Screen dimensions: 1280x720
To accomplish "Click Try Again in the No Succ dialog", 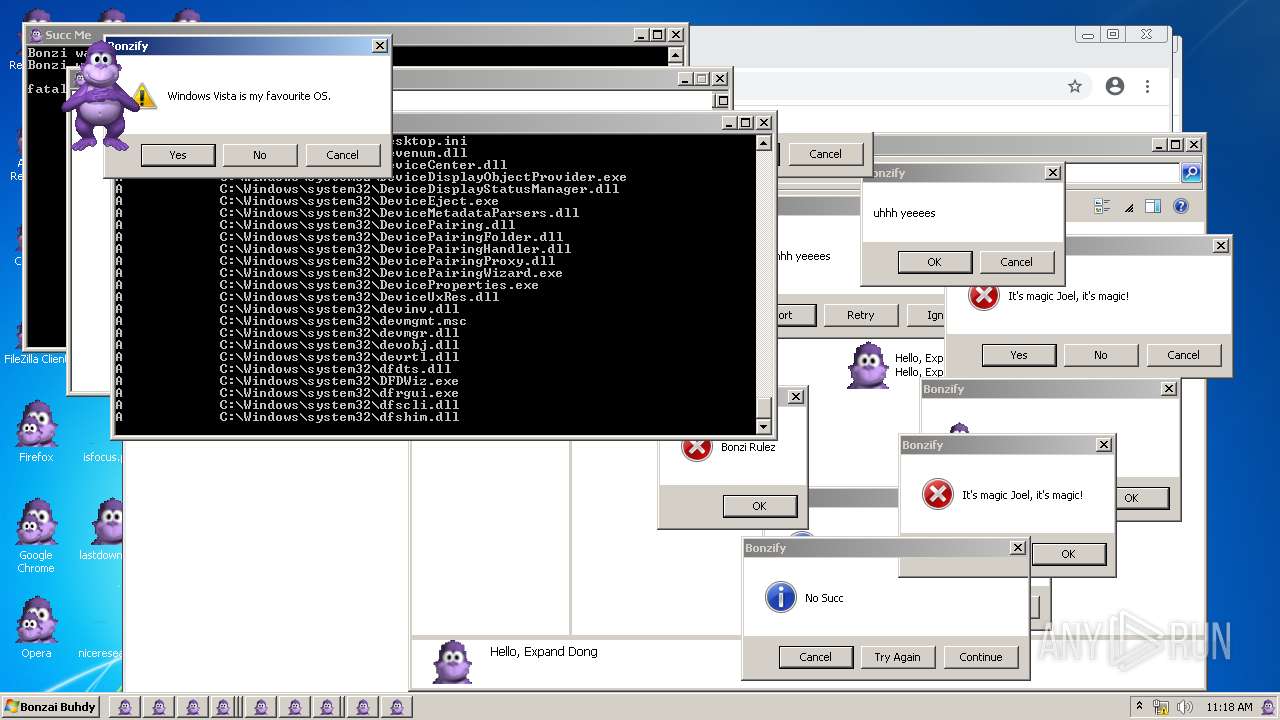I will (897, 657).
